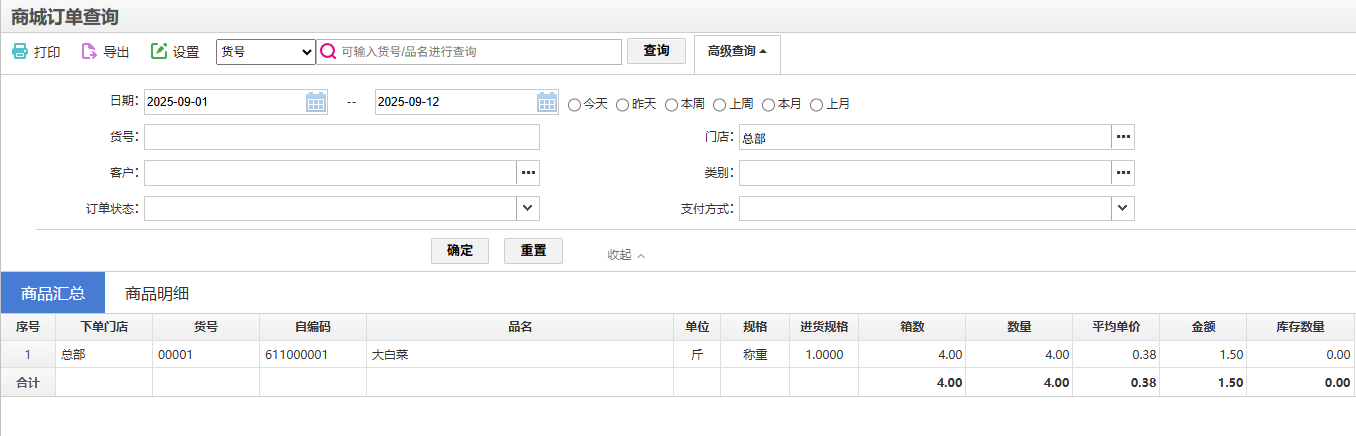Screen dimensions: 1356x436
Task: Click the magnifier icon in the search box
Action: click(328, 51)
